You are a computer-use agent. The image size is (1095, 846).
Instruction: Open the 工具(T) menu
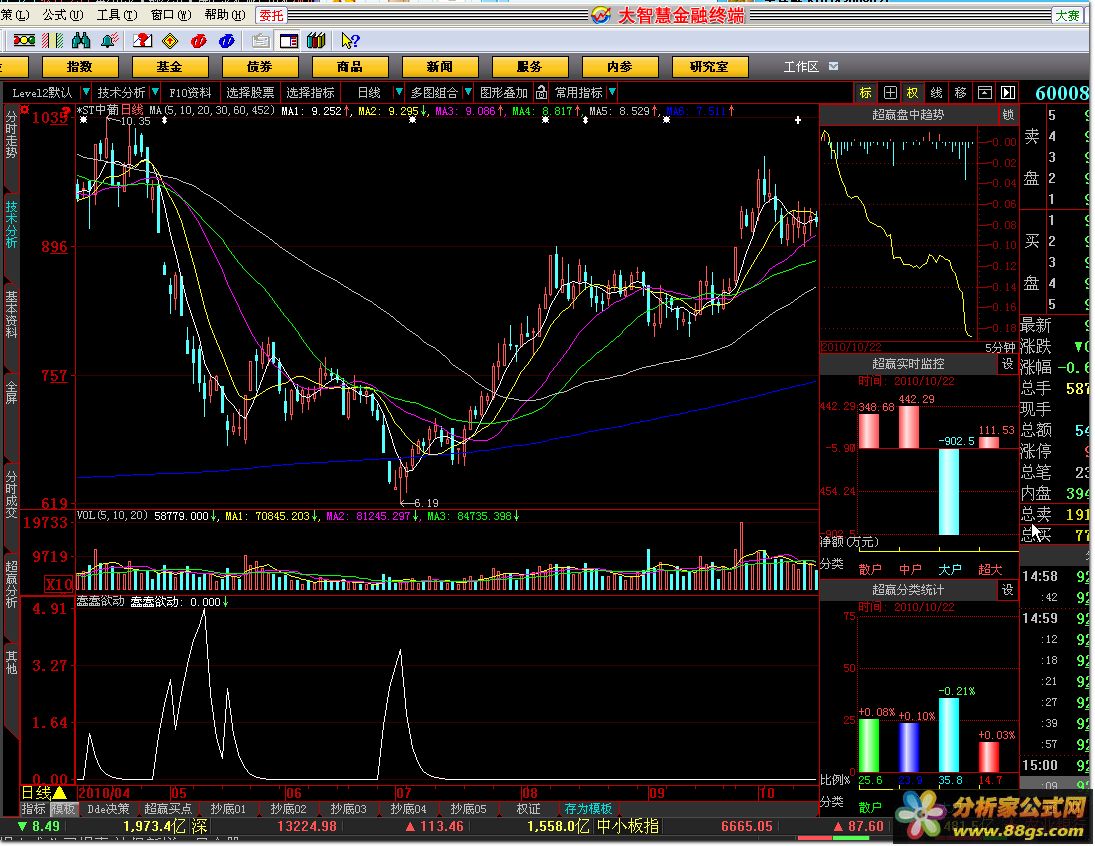(x=117, y=15)
